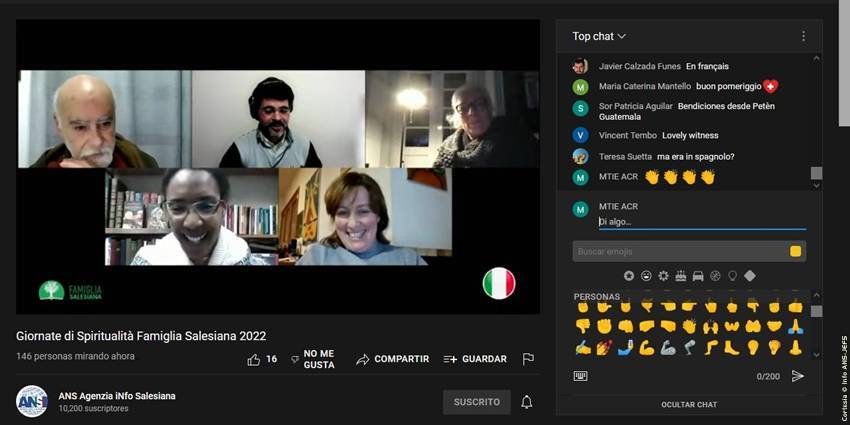
Task: Click Teresa Suetta 'ma era in spagnolo?' message
Action: click(x=696, y=157)
